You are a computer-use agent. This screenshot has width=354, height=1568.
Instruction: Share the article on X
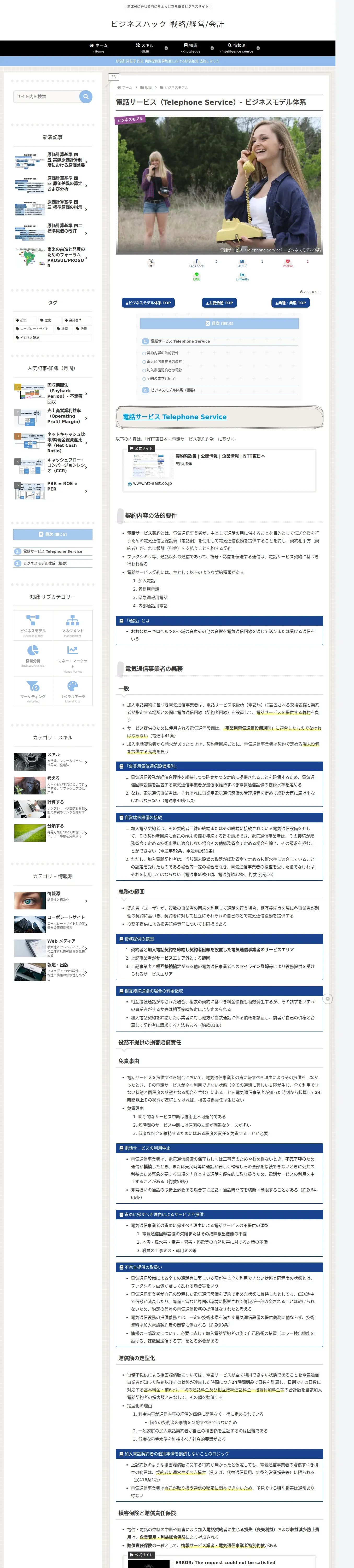point(151,263)
